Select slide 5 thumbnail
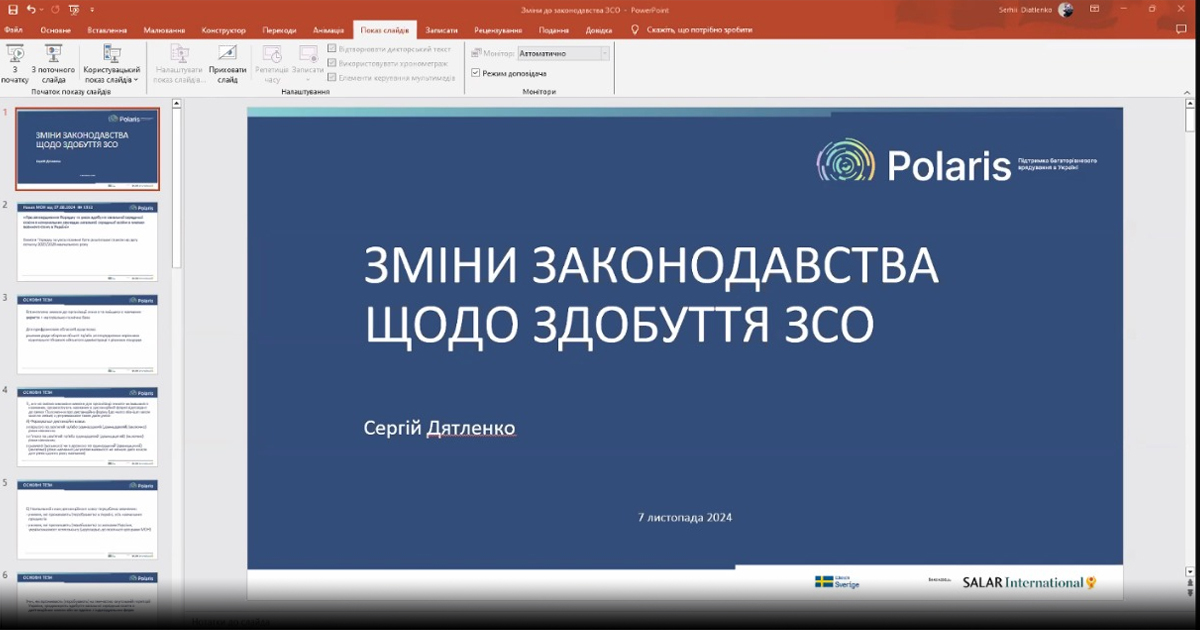The width and height of the screenshot is (1200, 630). click(87, 519)
